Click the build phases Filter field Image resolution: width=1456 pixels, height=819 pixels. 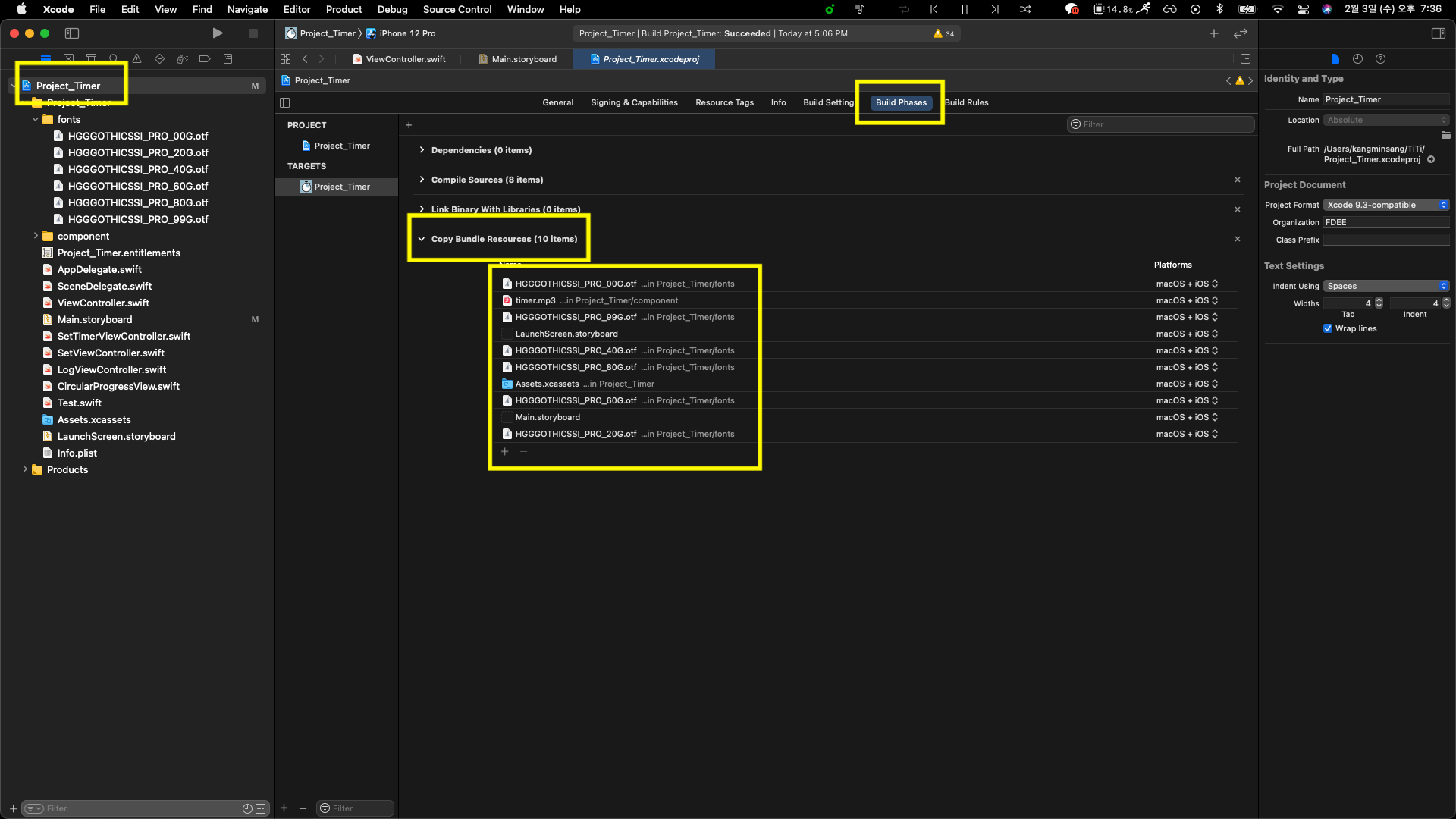click(1160, 124)
